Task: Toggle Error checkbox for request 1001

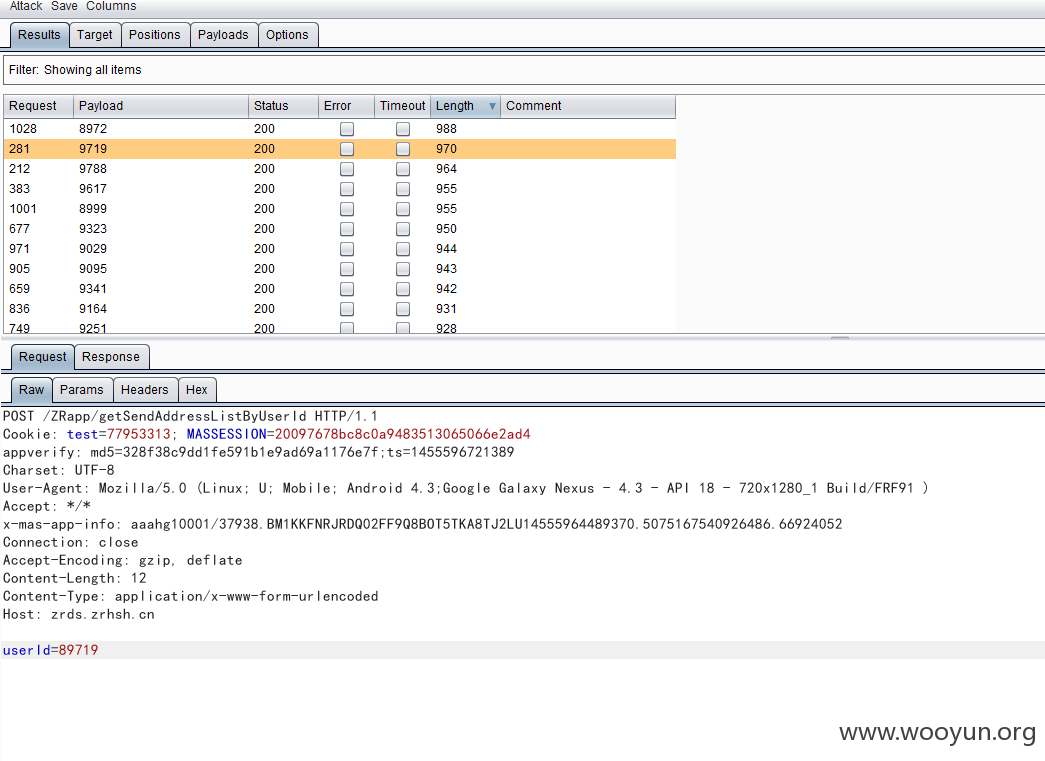Action: (x=347, y=209)
